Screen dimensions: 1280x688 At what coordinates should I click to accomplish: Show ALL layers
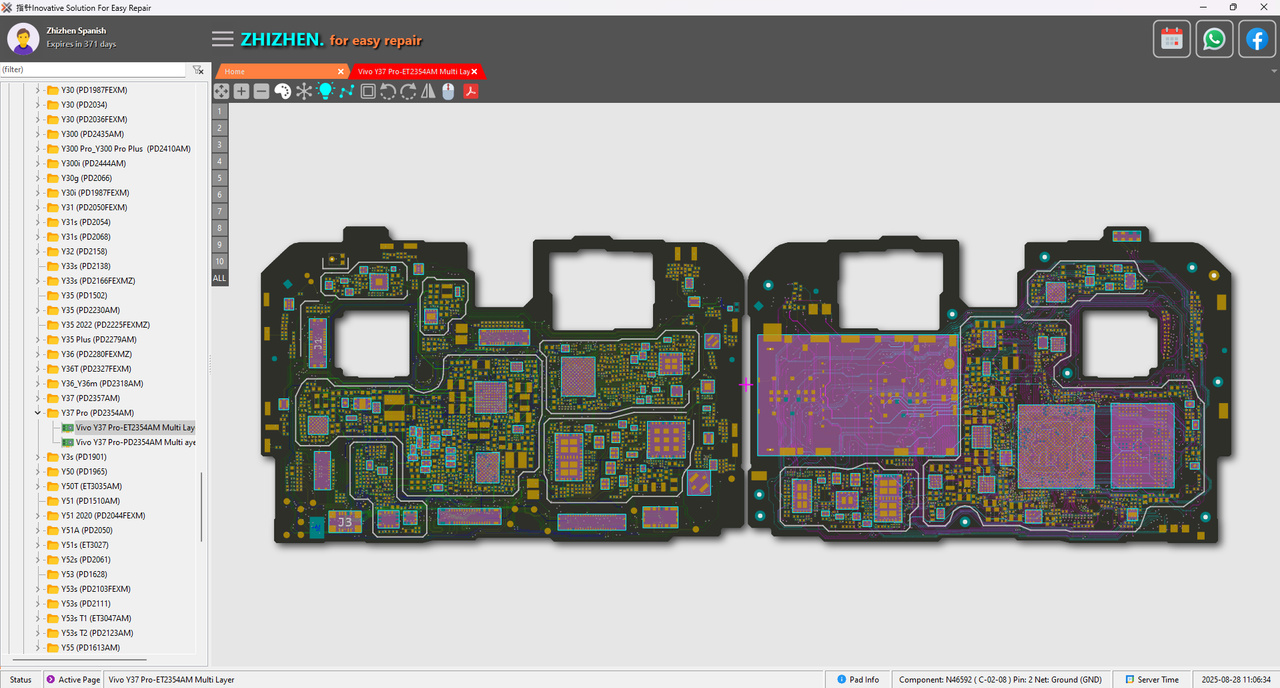[219, 278]
